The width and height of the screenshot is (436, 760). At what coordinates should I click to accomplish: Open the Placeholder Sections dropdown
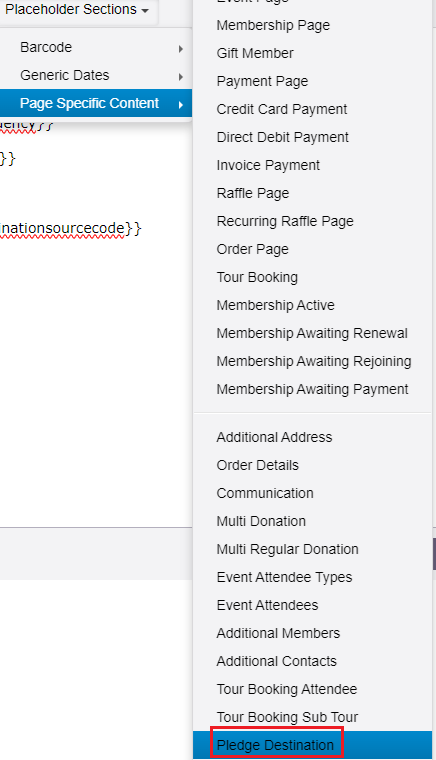tap(77, 10)
